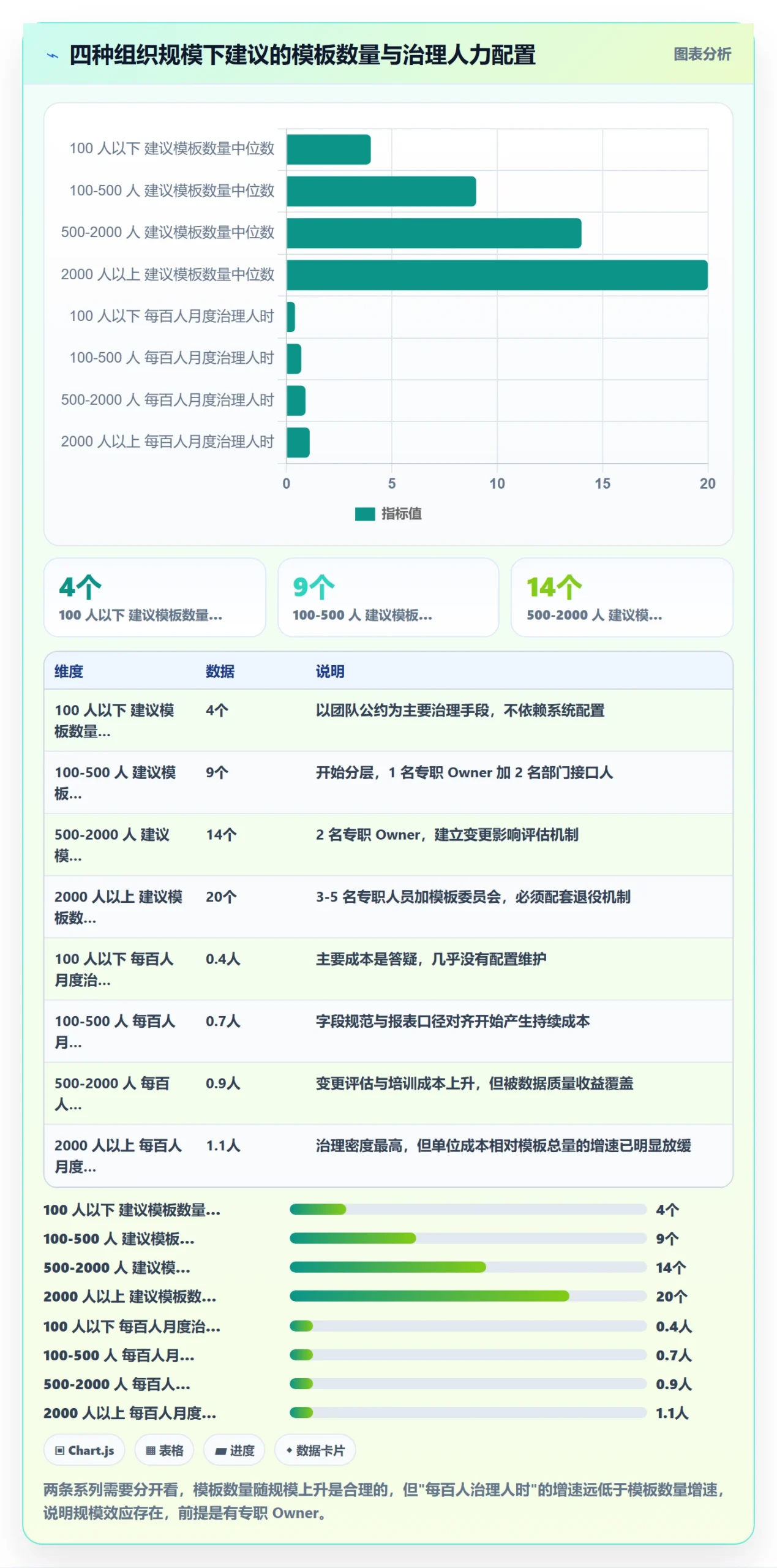The height and width of the screenshot is (1568, 777).
Task: Click the progress bar showing 0.9人
Action: click(468, 1382)
